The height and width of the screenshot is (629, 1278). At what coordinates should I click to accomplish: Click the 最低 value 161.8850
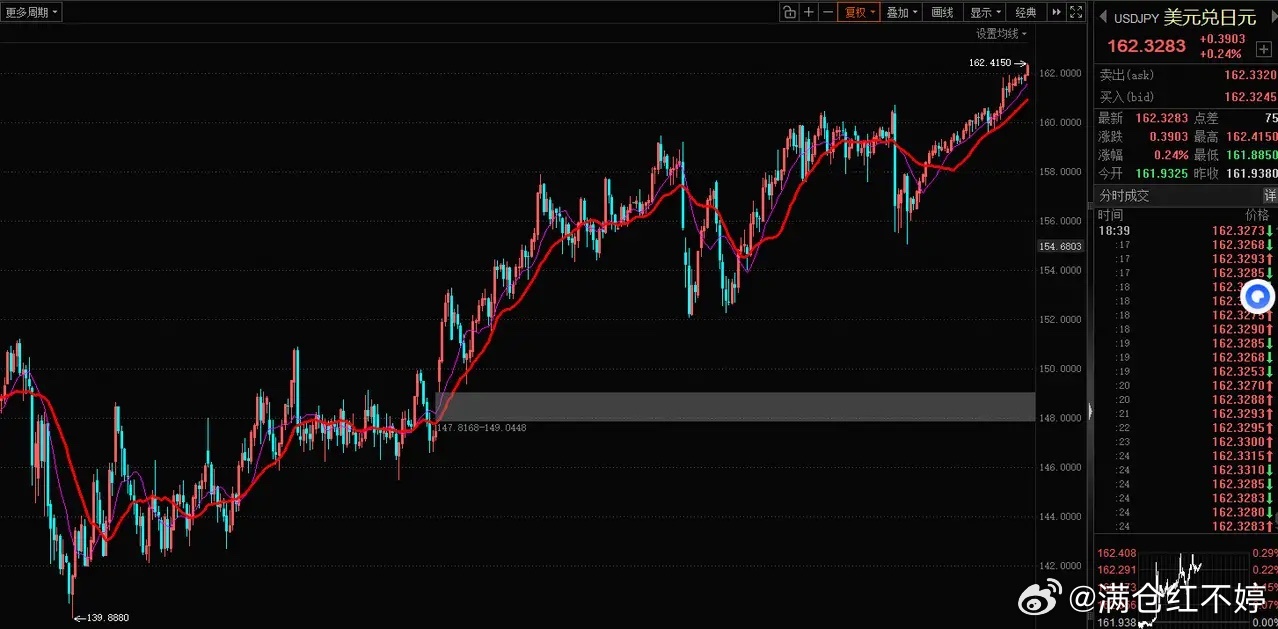click(x=1251, y=155)
